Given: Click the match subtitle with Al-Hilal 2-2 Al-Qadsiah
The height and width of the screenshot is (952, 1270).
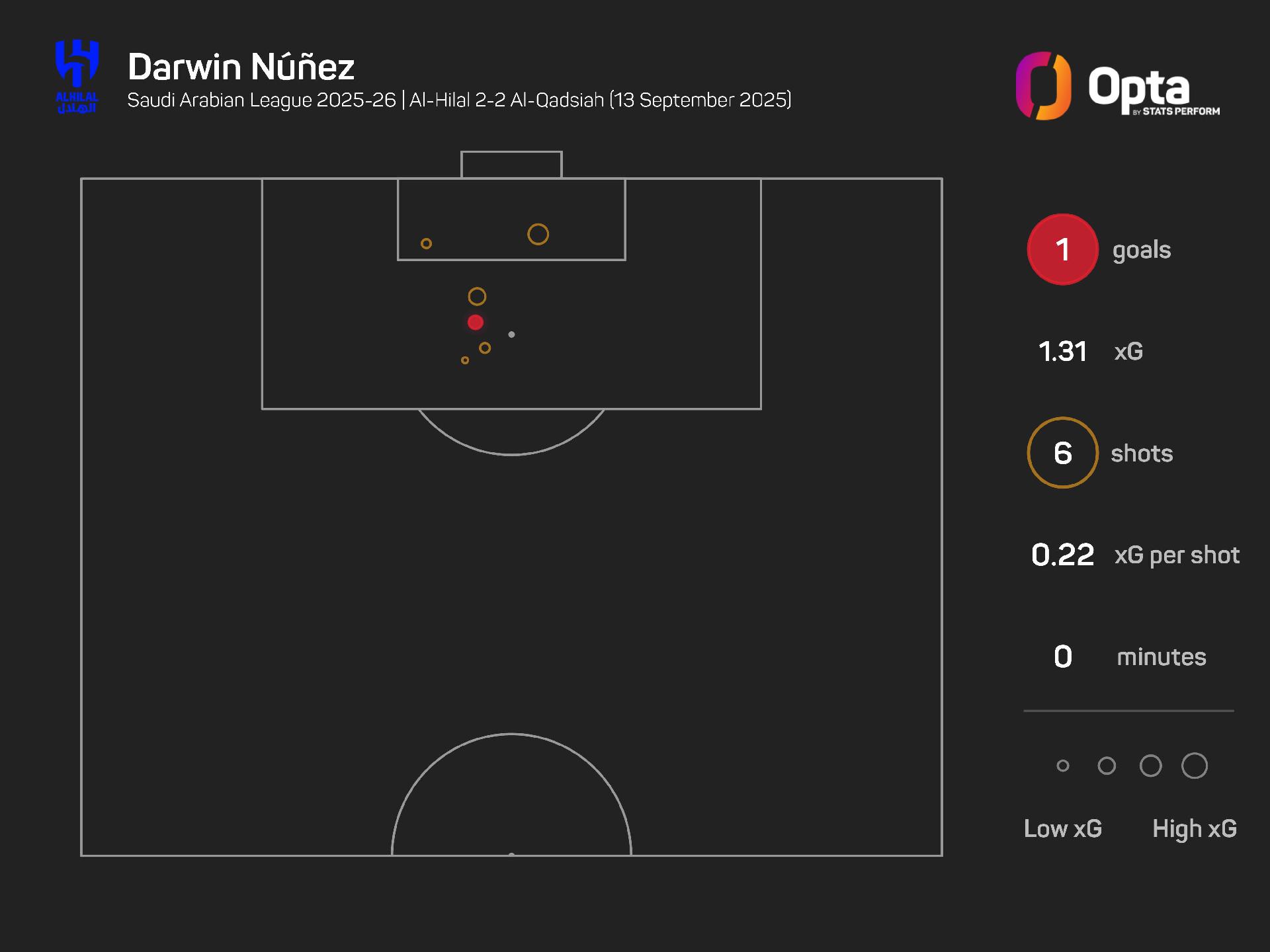Looking at the screenshot, I should (x=459, y=100).
